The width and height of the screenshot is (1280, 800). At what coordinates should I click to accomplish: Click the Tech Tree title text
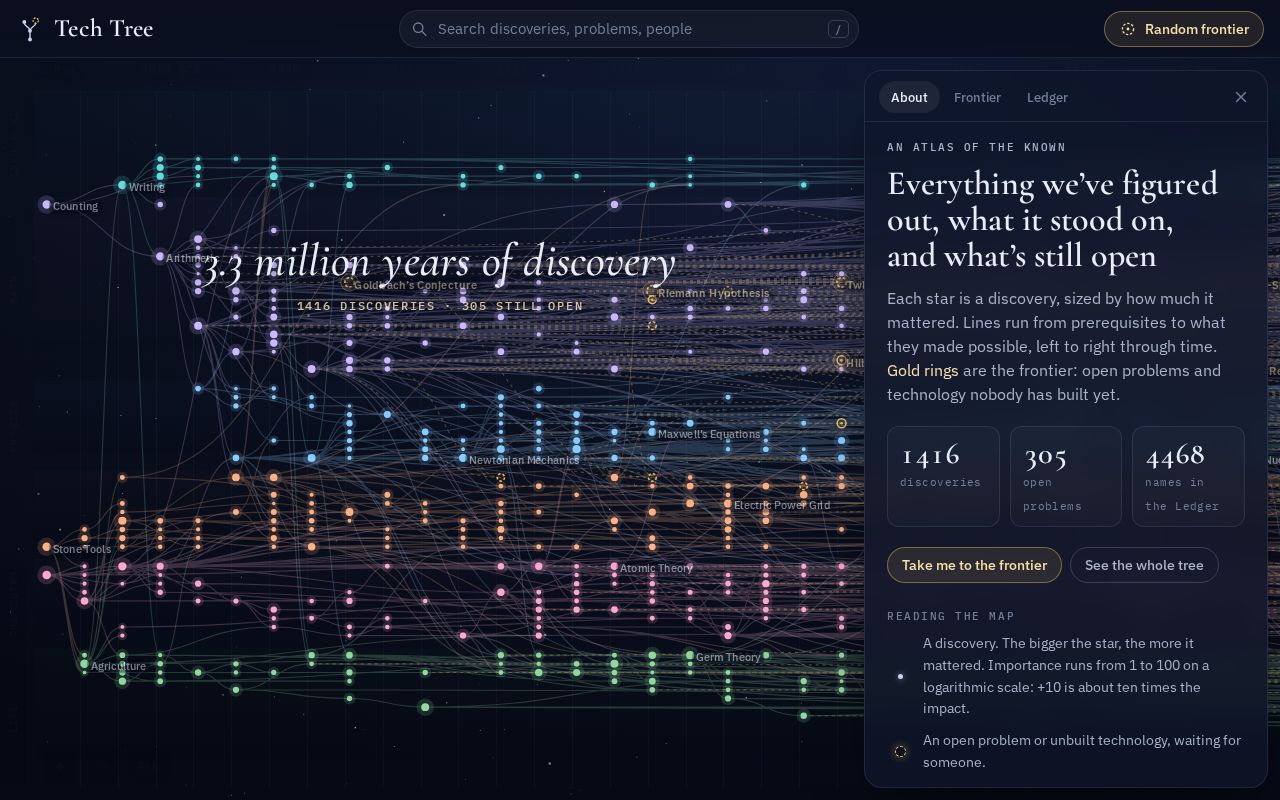point(104,29)
